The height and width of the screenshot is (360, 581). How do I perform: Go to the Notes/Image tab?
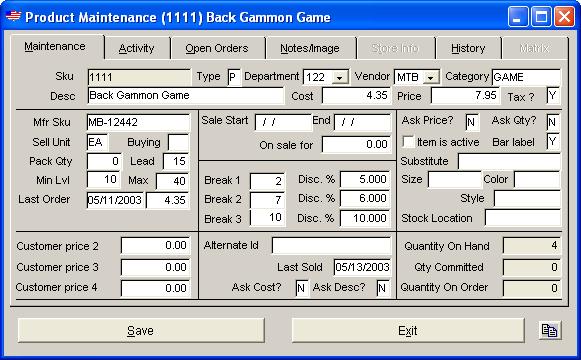coord(310,49)
